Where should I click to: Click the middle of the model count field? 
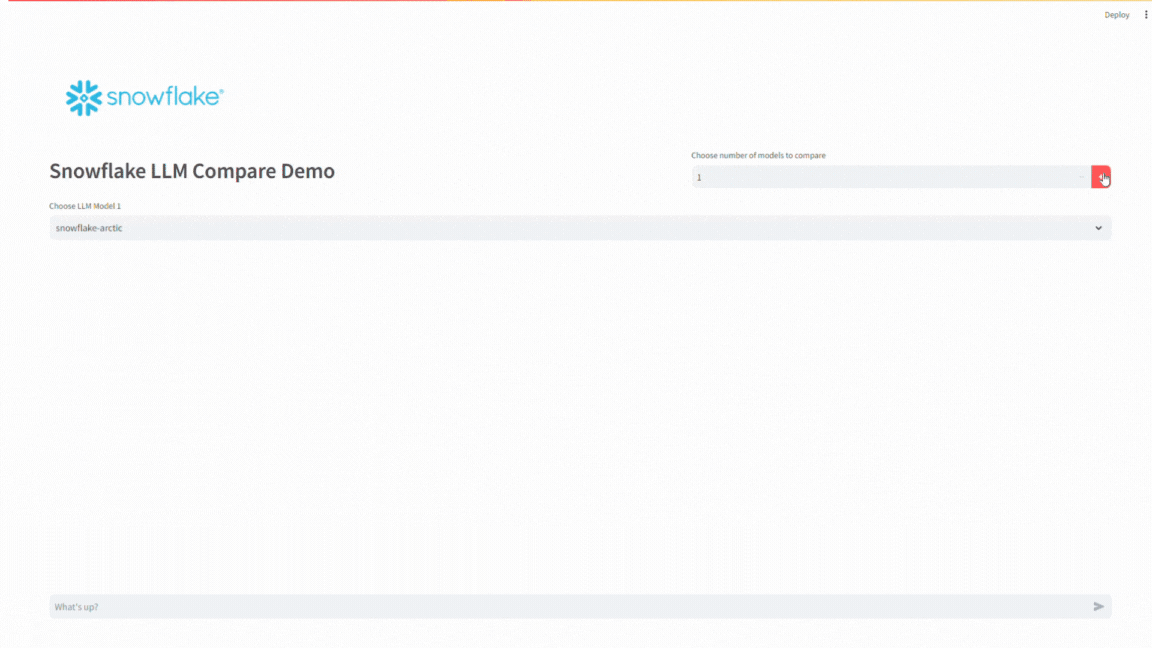point(885,177)
